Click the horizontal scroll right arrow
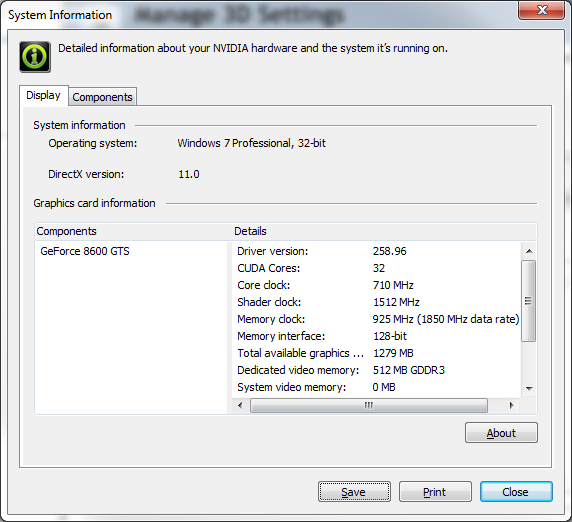Screen dimensions: 572x522 tap(511, 405)
